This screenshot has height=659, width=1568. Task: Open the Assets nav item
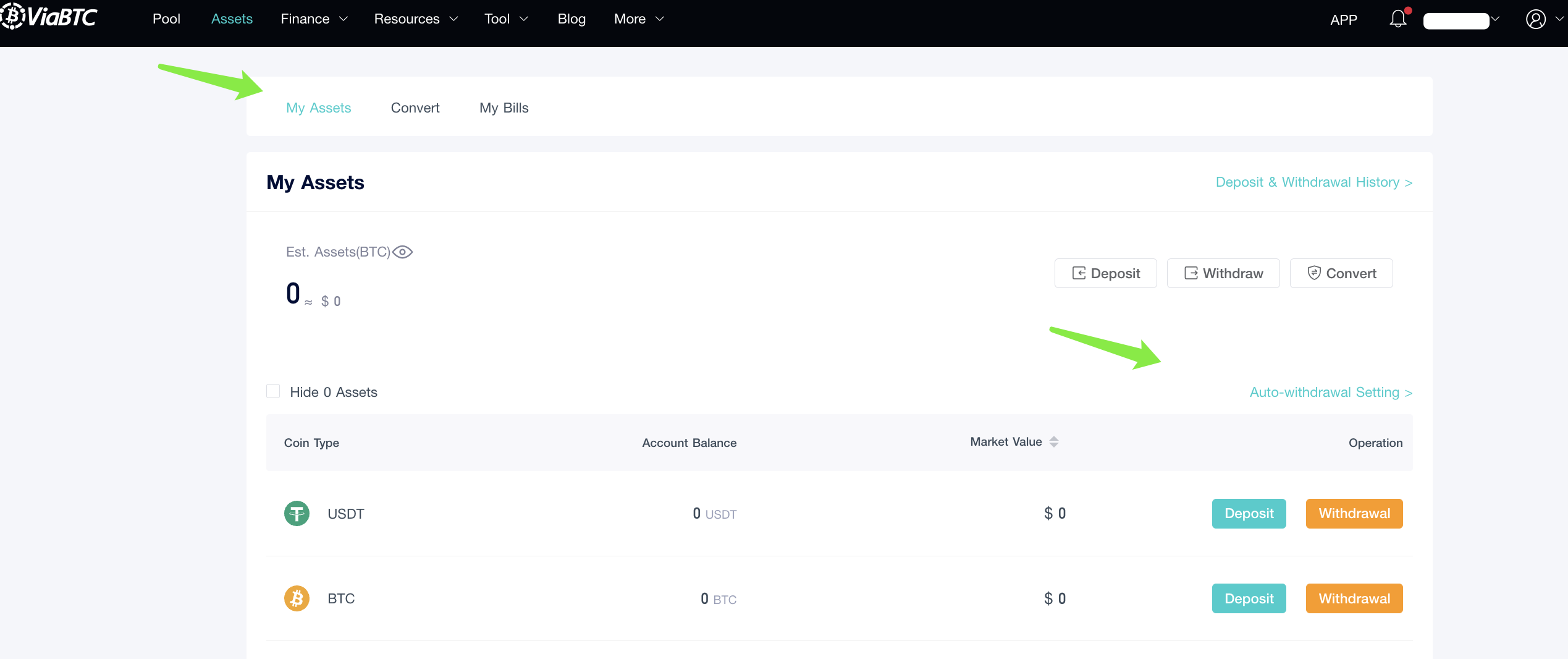coord(232,19)
